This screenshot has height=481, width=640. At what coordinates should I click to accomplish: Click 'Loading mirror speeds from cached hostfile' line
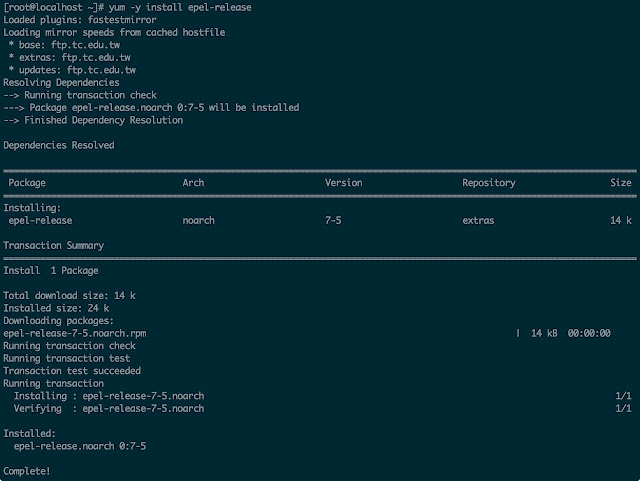tap(114, 32)
